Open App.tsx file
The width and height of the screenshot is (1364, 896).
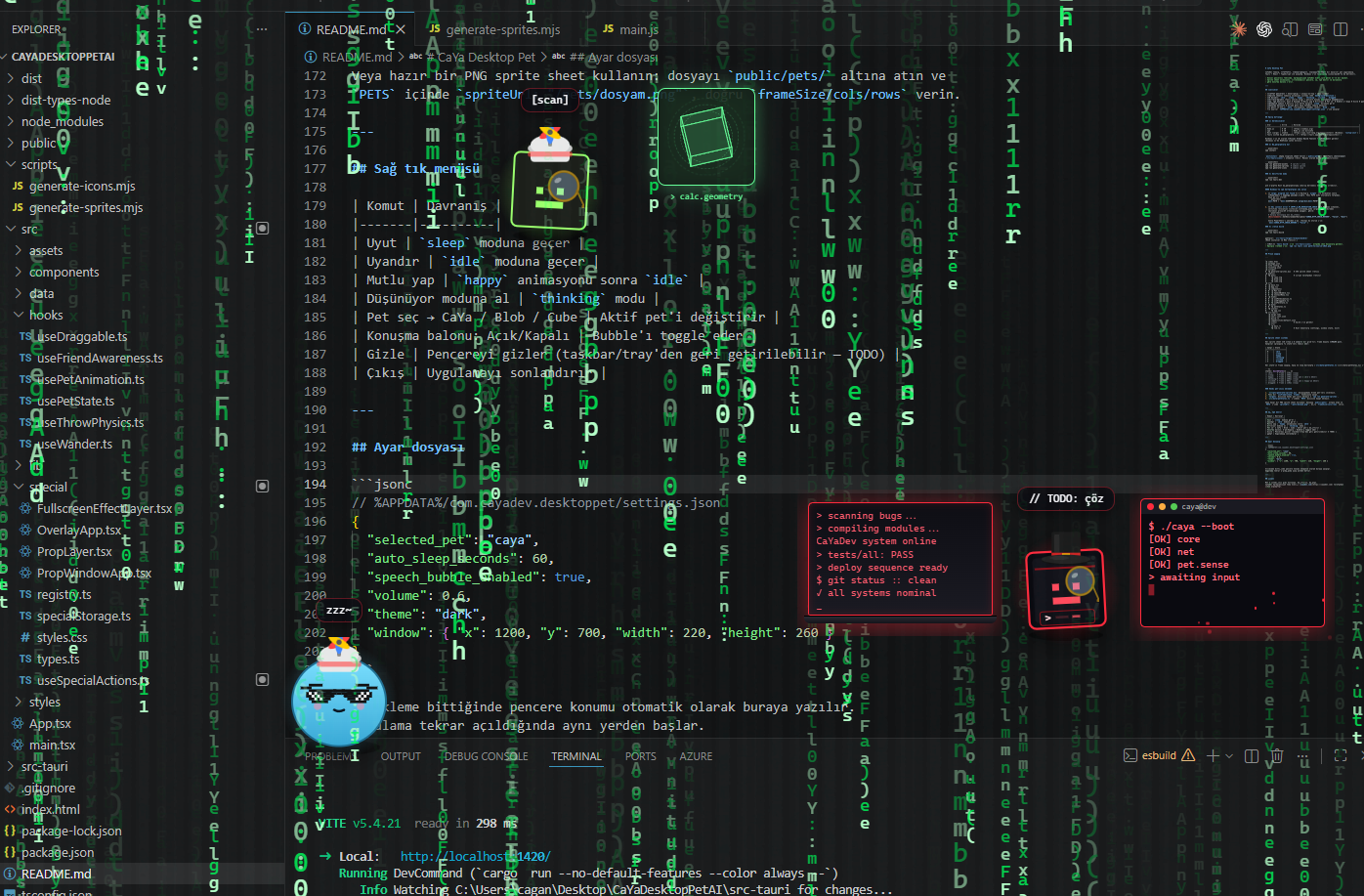pyautogui.click(x=50, y=723)
